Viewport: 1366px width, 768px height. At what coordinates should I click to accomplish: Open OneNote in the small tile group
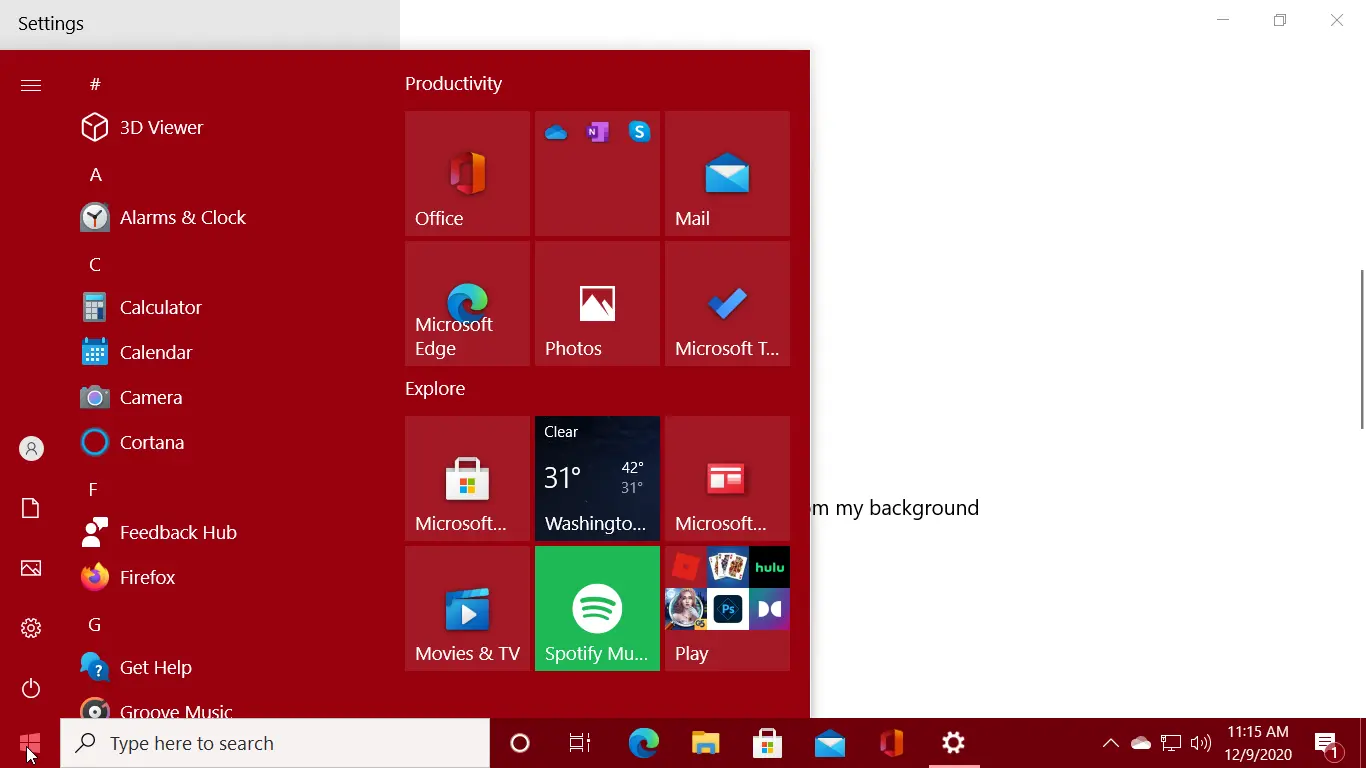[x=598, y=132]
